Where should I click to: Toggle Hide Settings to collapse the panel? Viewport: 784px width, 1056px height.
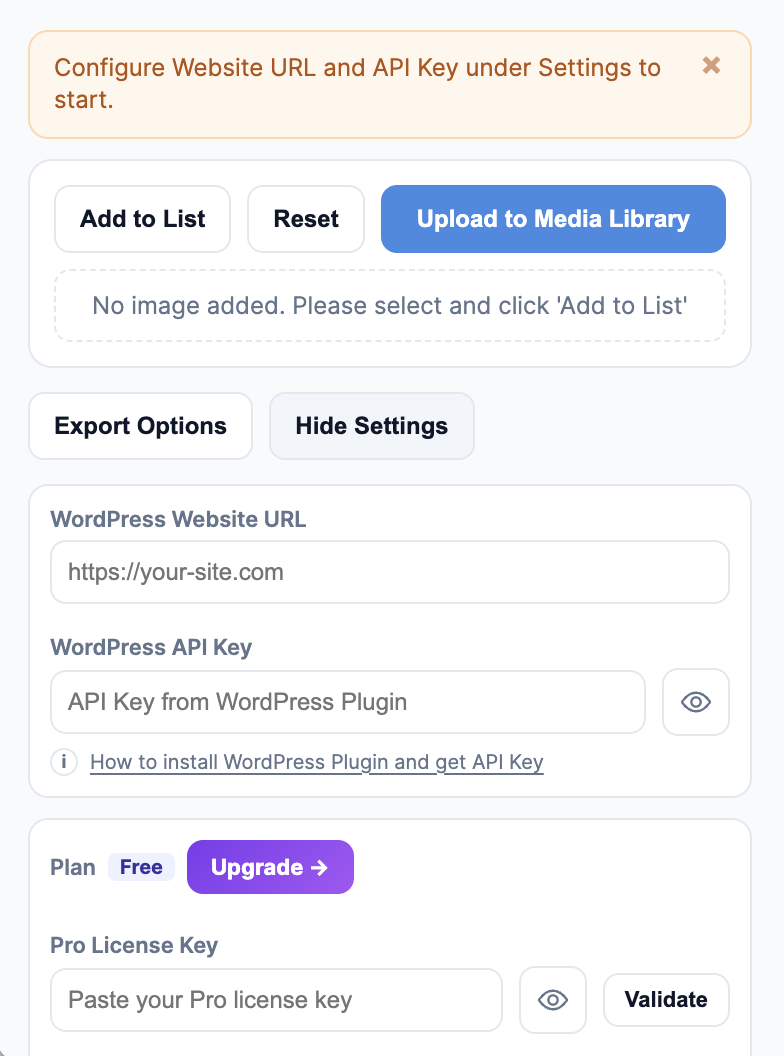371,426
